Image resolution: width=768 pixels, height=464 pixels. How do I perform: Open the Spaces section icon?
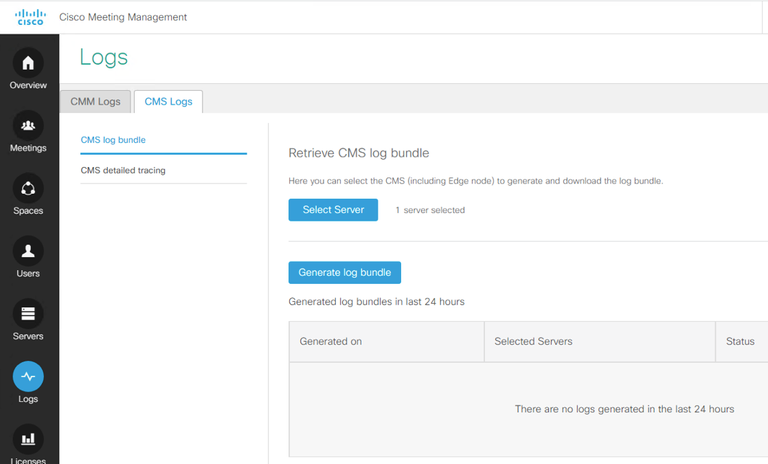click(x=28, y=188)
